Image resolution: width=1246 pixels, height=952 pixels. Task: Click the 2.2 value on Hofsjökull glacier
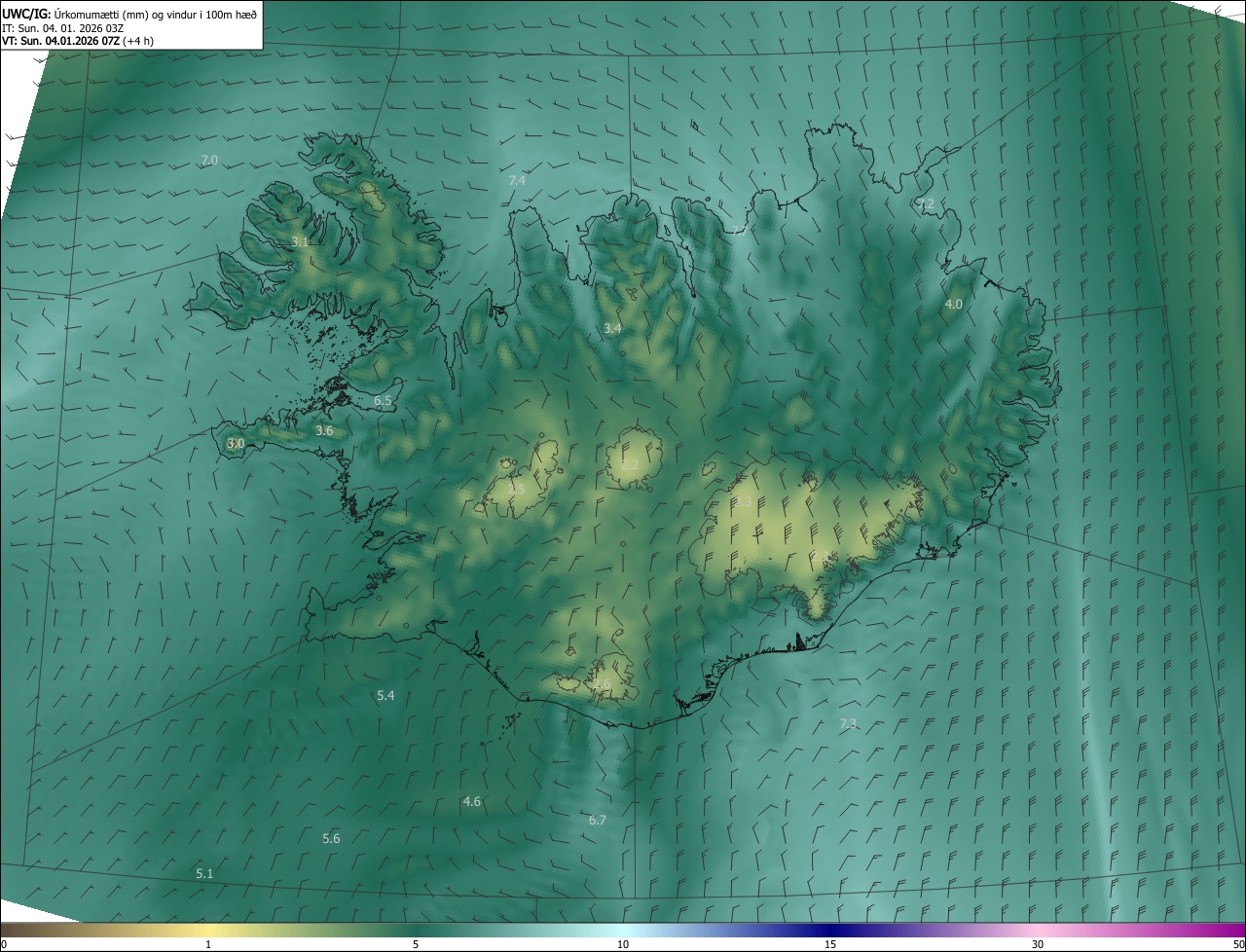pyautogui.click(x=630, y=464)
